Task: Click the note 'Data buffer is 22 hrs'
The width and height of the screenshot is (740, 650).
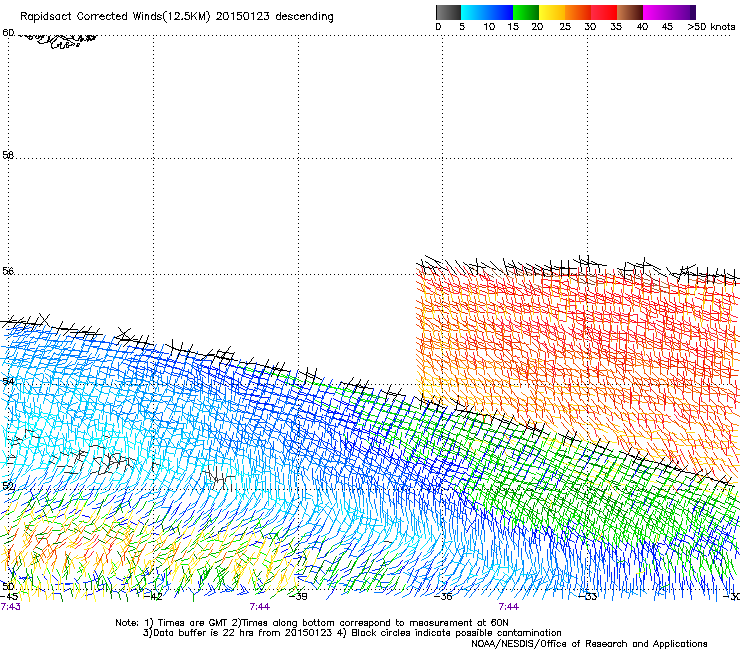Action: [202, 633]
